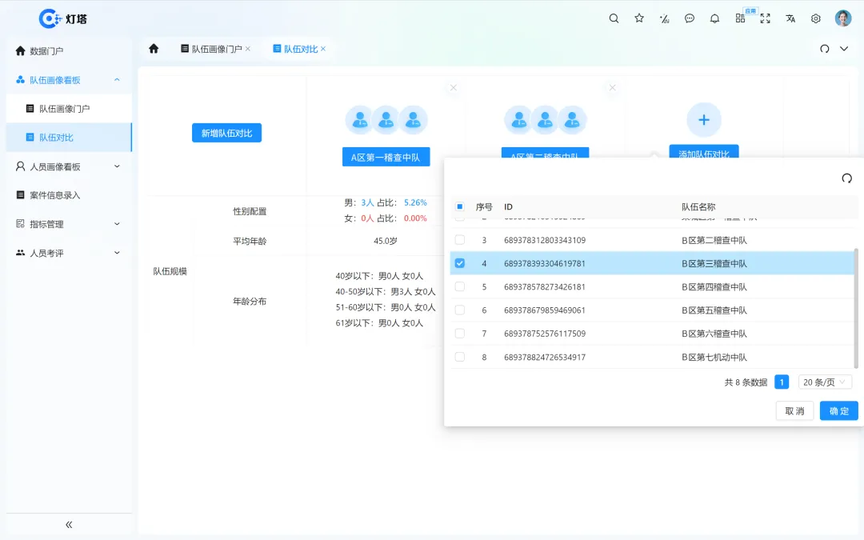Viewport: 864px width, 540px height.
Task: Expand 人员画像看板 menu group
Action: (117, 166)
